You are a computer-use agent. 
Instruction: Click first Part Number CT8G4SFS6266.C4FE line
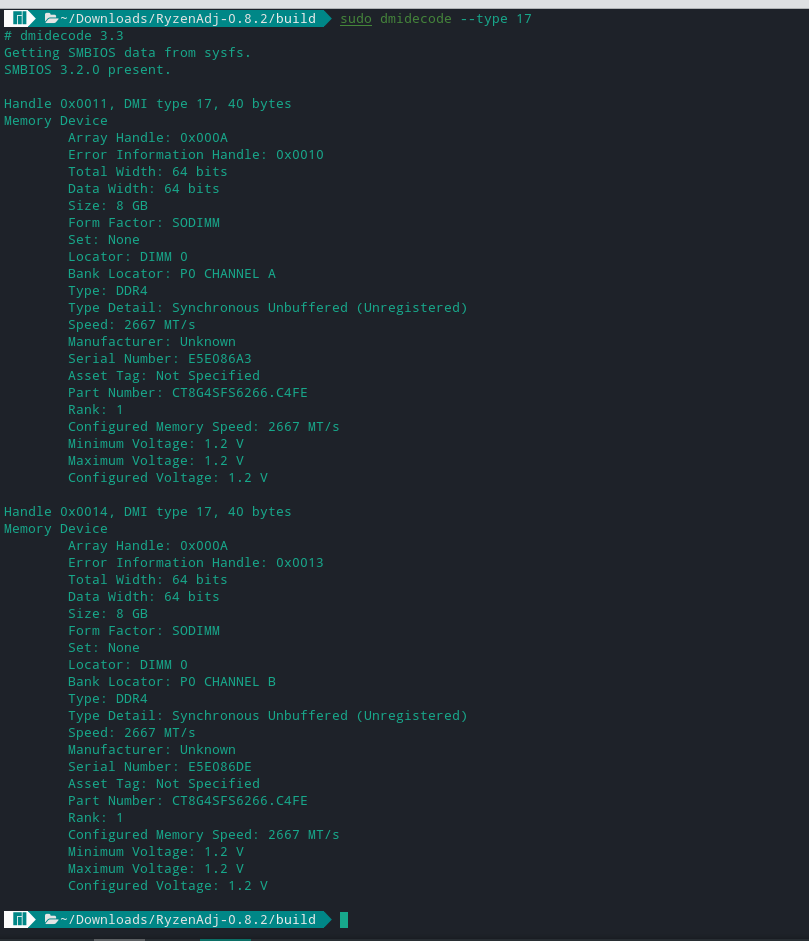pos(188,393)
